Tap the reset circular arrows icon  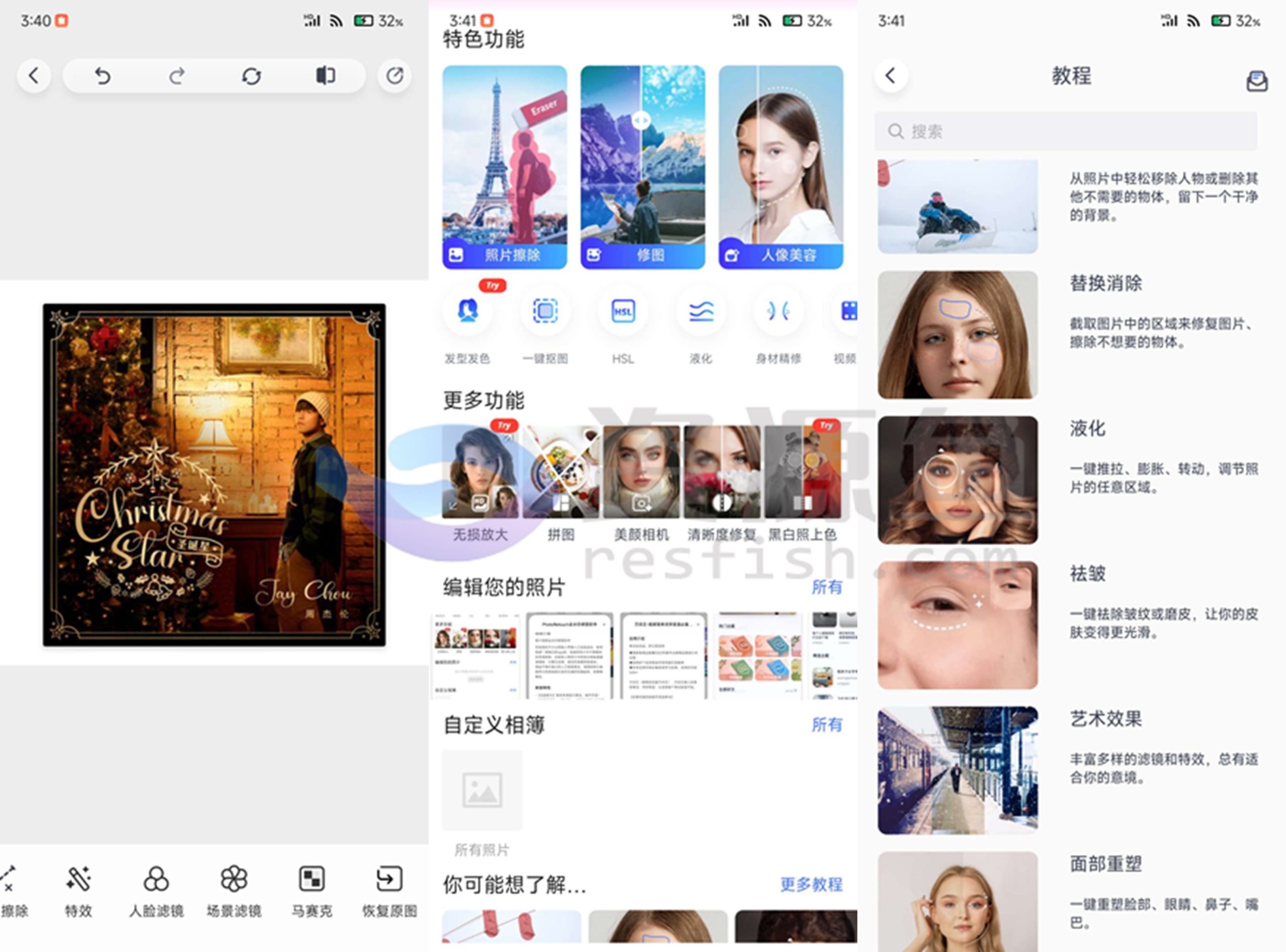coord(251,75)
